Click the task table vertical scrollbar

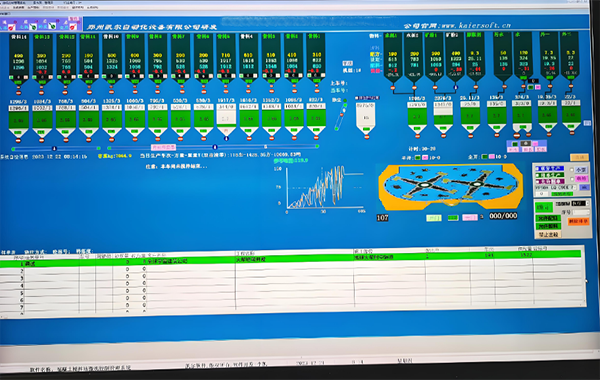point(584,276)
